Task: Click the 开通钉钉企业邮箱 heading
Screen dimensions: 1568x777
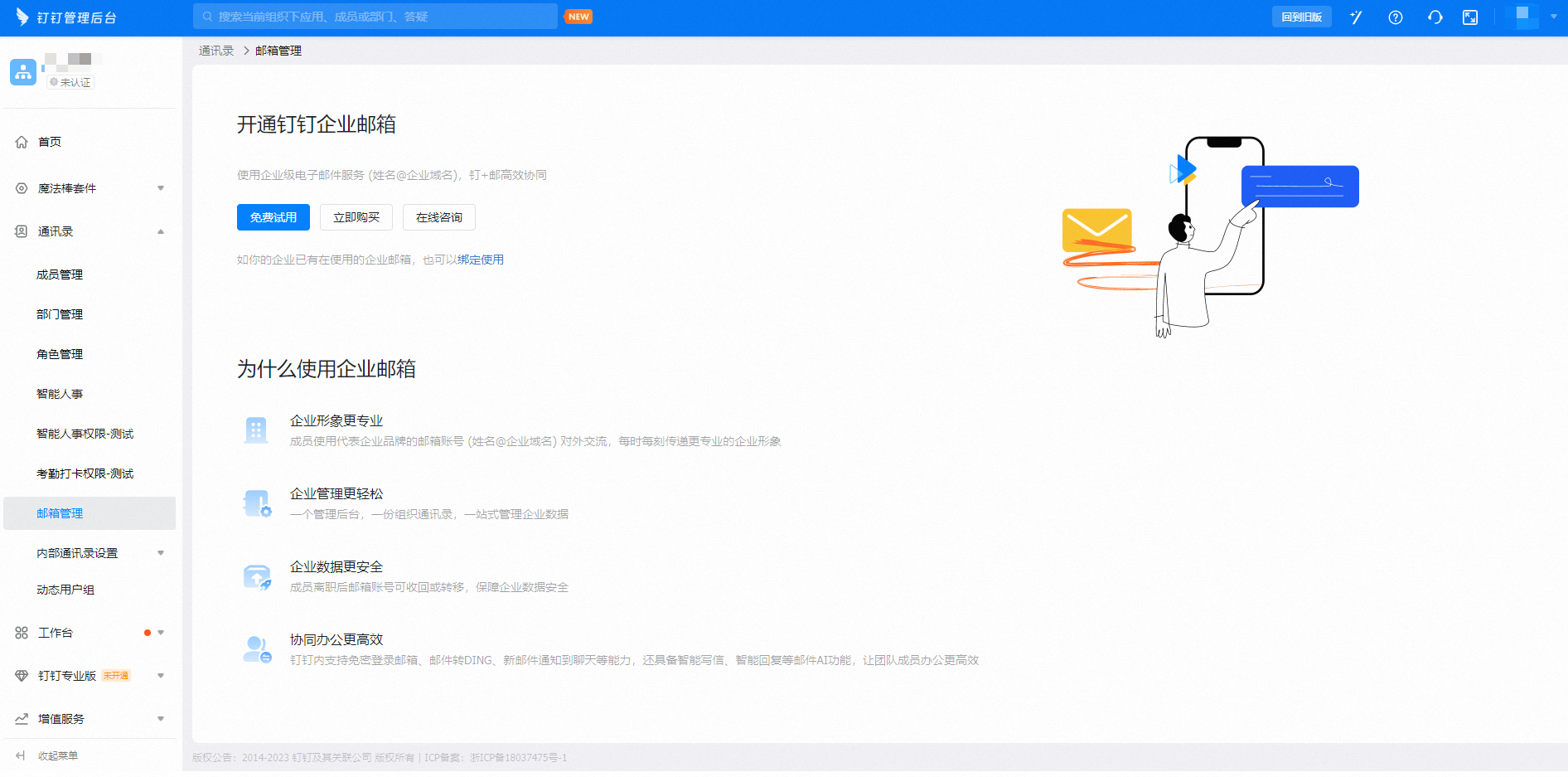Action: click(317, 124)
